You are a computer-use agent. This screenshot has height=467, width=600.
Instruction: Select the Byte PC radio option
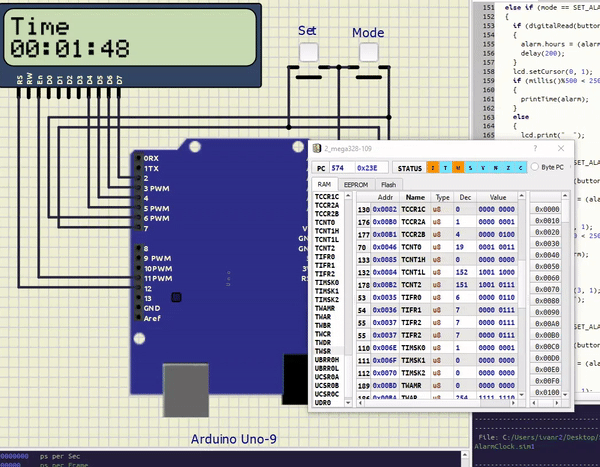point(535,167)
